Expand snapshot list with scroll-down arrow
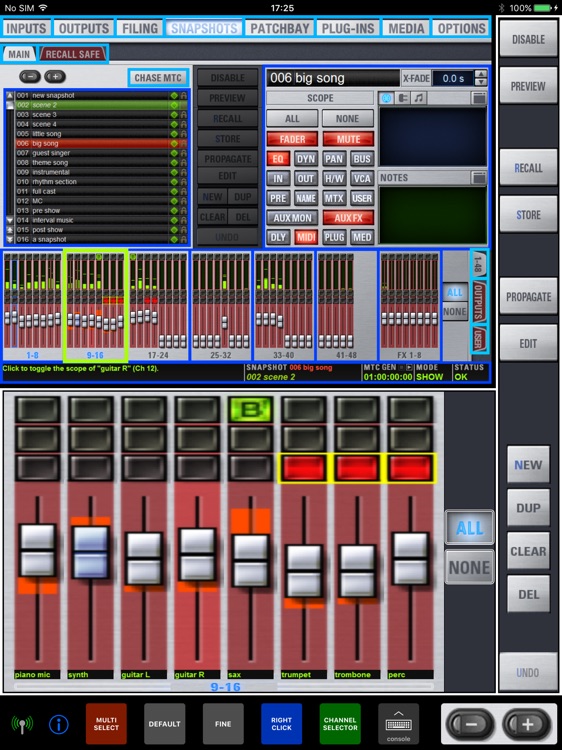The width and height of the screenshot is (562, 750). click(10, 220)
